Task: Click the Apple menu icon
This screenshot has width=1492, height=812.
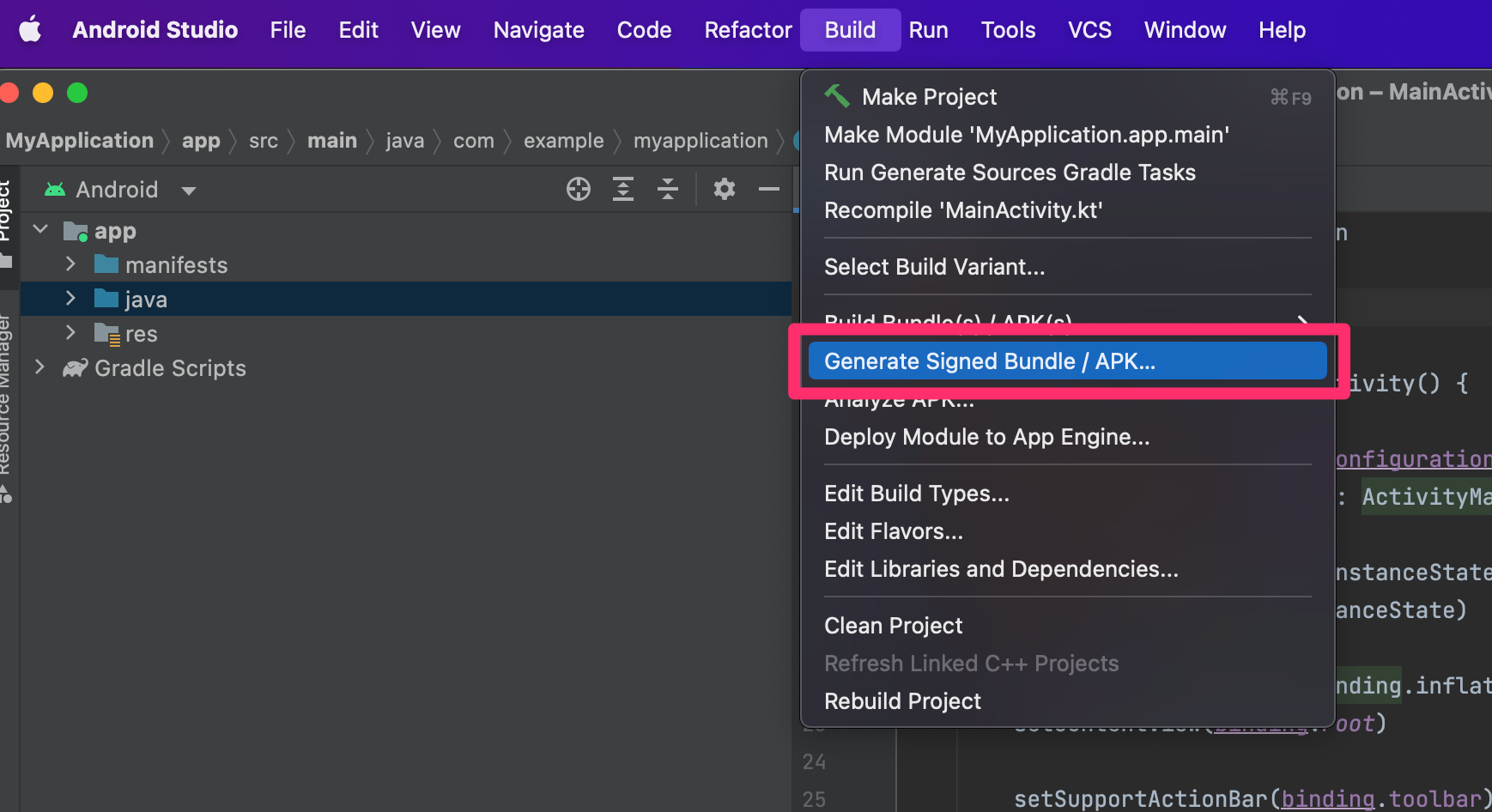Action: tap(29, 29)
